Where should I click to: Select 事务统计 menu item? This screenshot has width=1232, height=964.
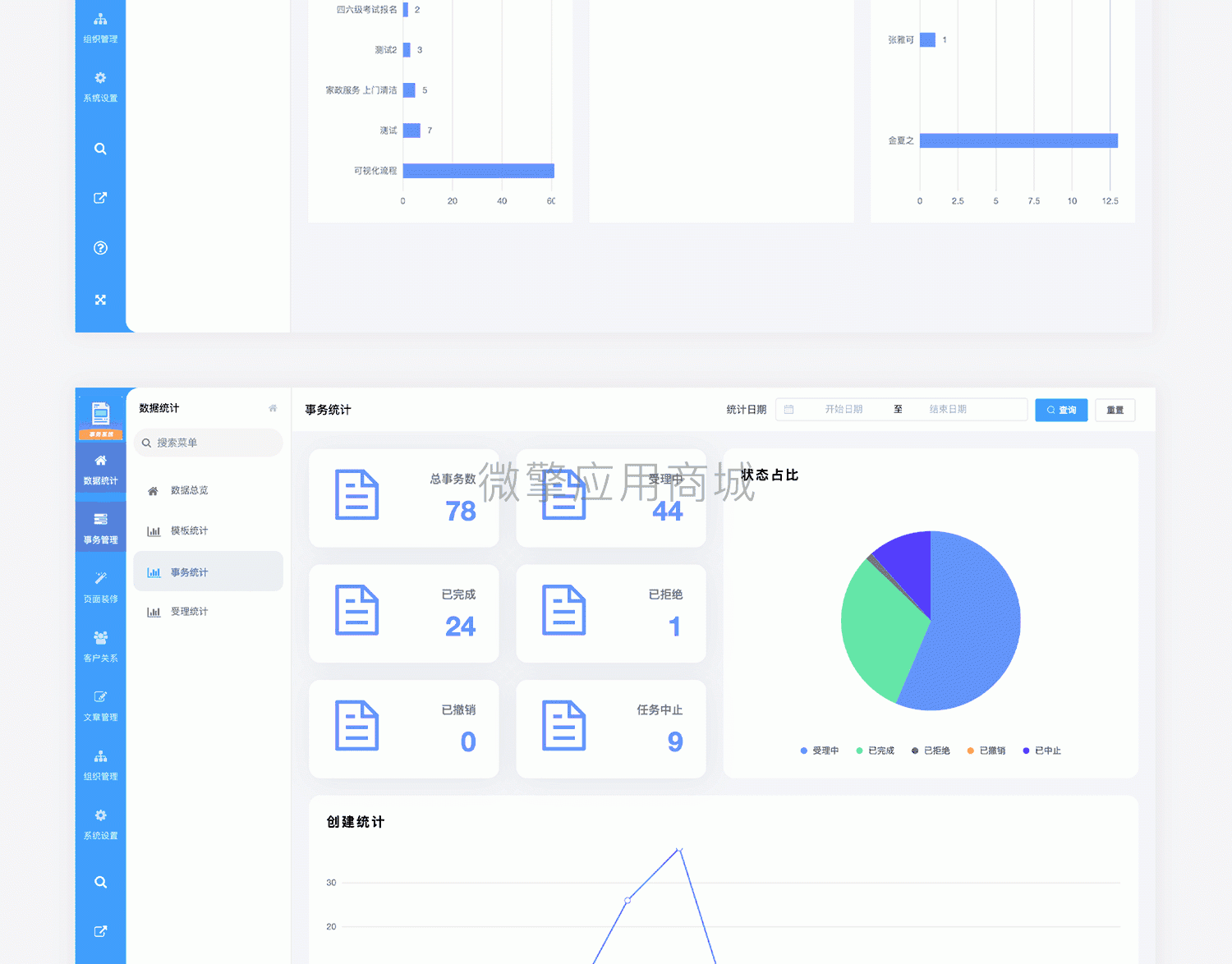[208, 572]
